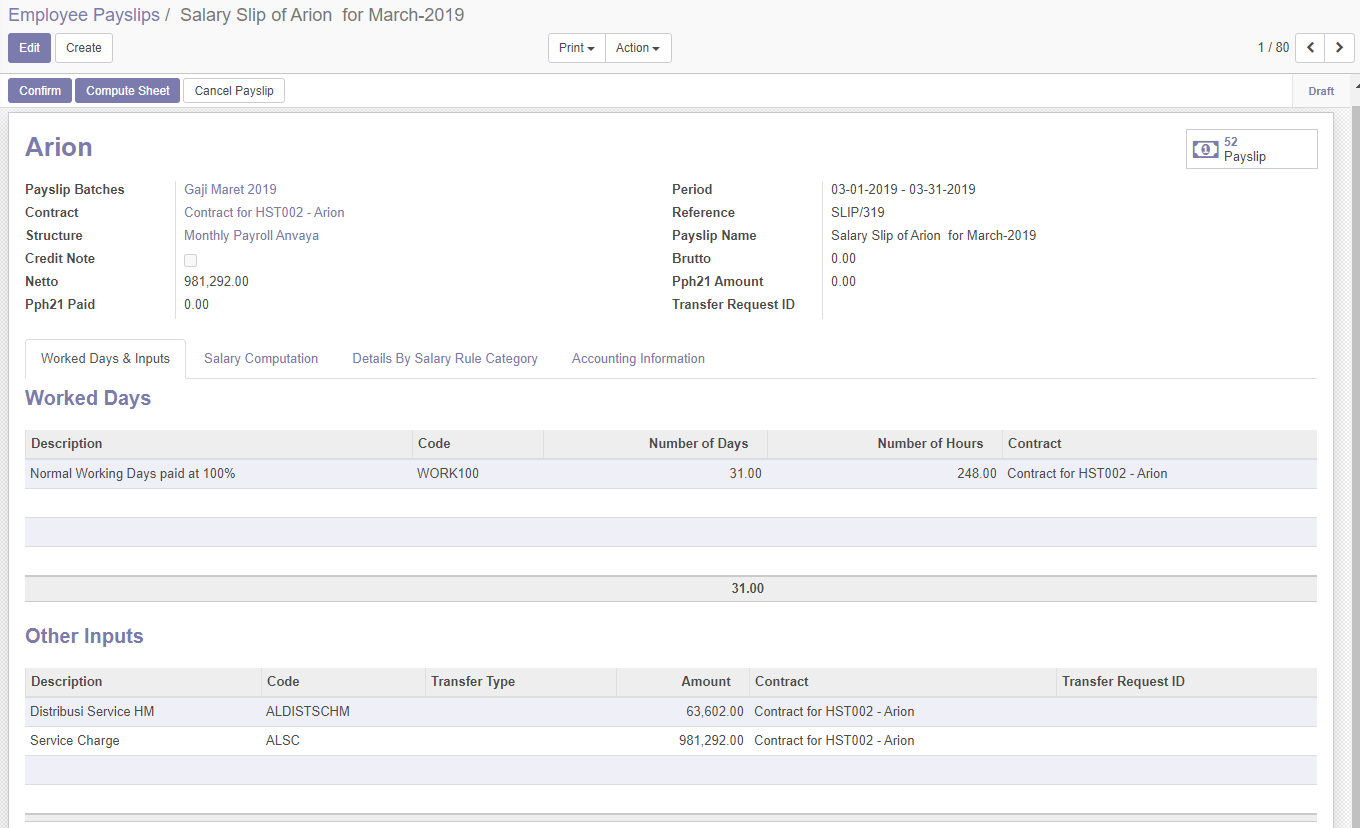Open the Print dropdown
The width and height of the screenshot is (1360, 828).
[x=577, y=48]
